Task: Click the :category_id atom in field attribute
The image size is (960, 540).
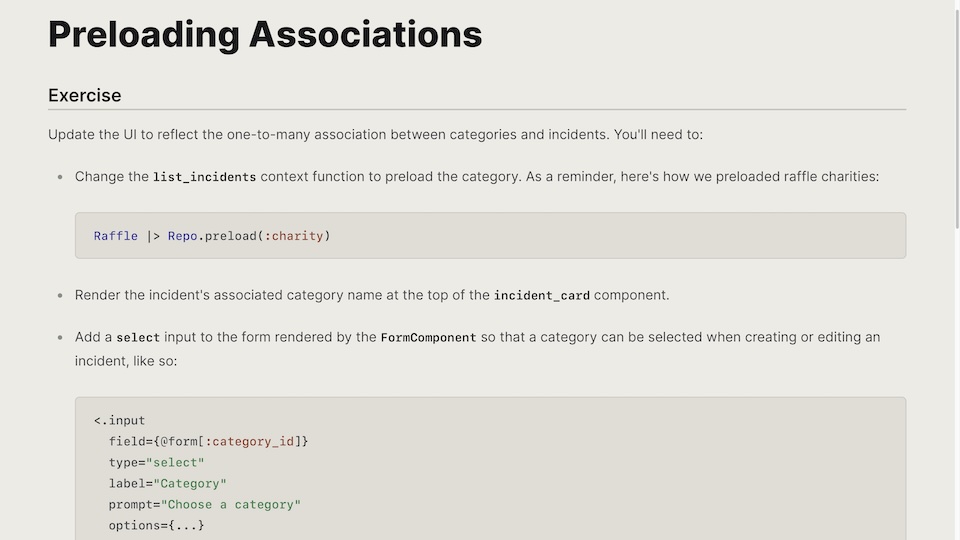Action: [250, 441]
